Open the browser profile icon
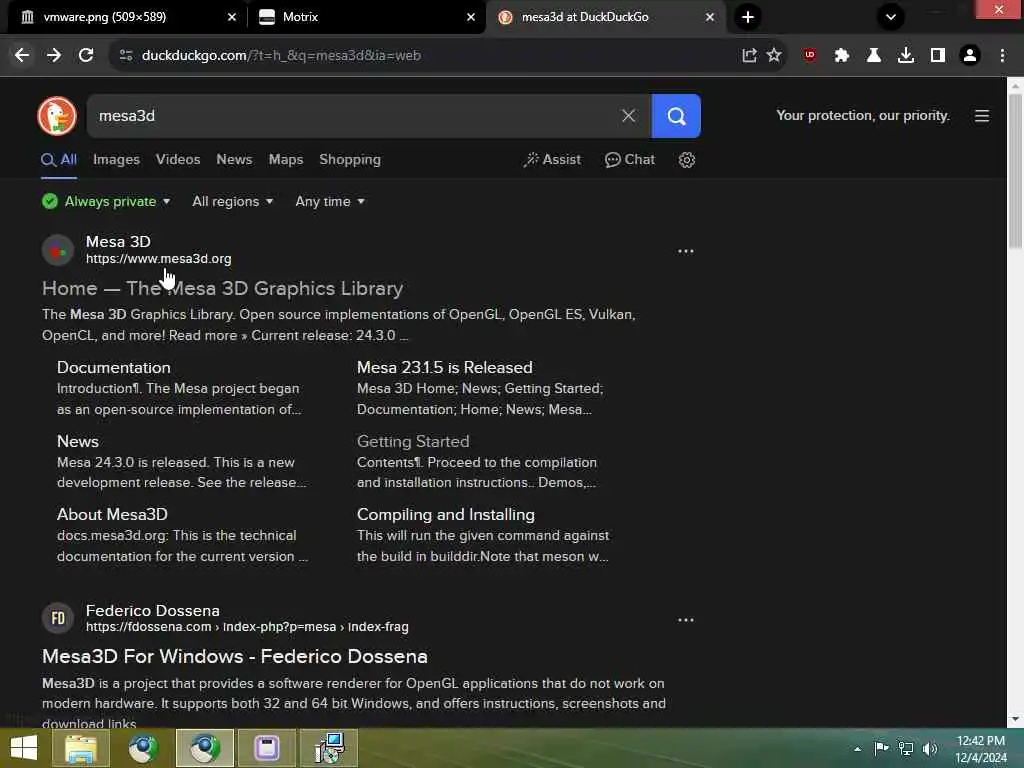This screenshot has width=1024, height=768. (x=970, y=56)
